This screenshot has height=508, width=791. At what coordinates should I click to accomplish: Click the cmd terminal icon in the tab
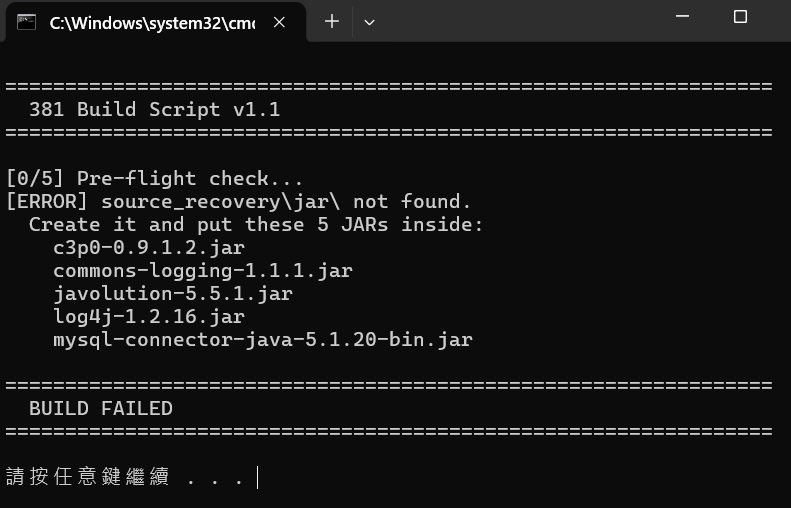click(x=26, y=22)
